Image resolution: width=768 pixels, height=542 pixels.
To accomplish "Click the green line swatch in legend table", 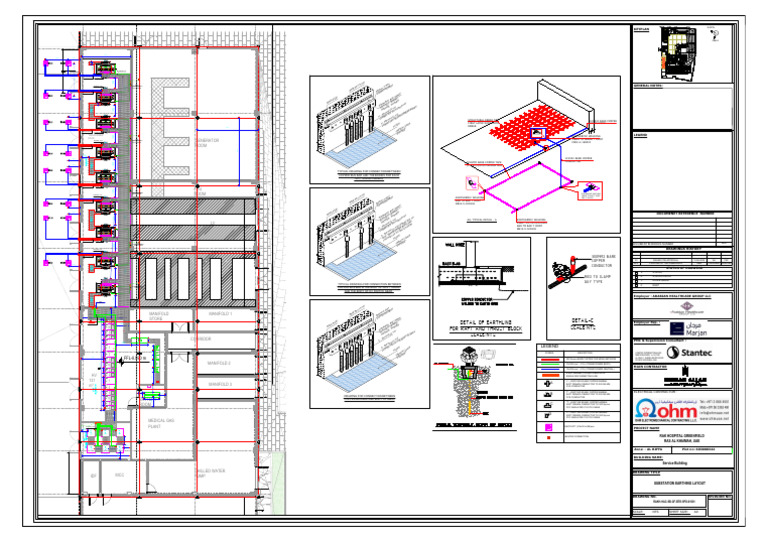I will click(x=549, y=364).
